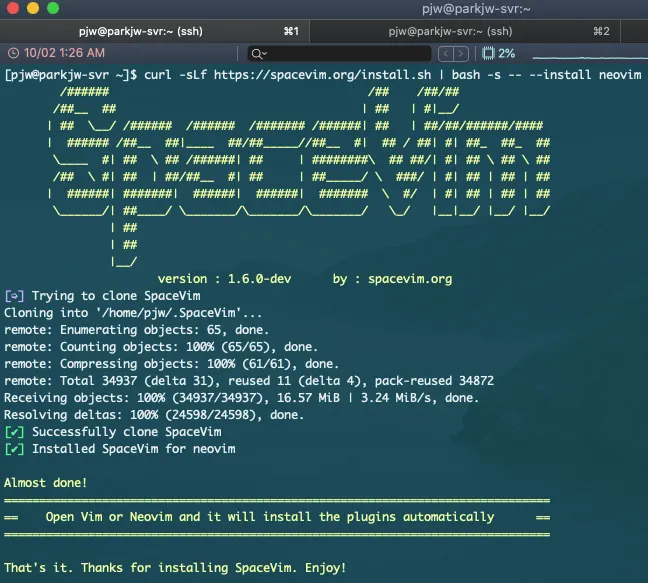The height and width of the screenshot is (583, 648).
Task: Go to next search result arrow
Action: click(x=461, y=54)
